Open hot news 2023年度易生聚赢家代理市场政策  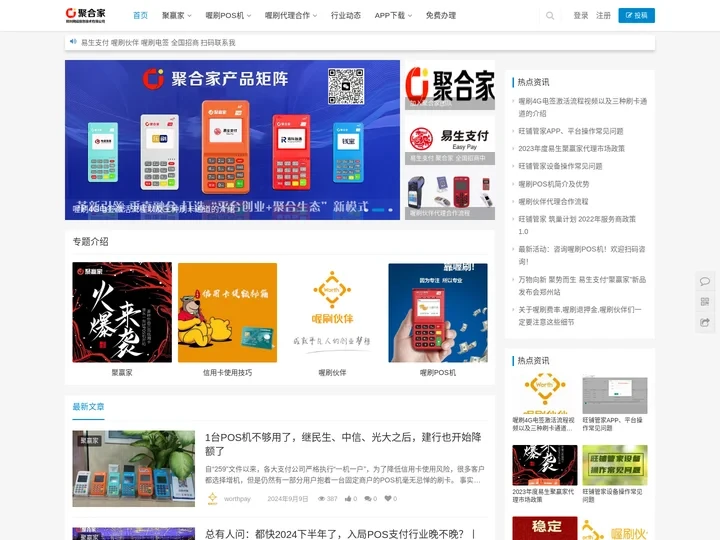point(571,149)
